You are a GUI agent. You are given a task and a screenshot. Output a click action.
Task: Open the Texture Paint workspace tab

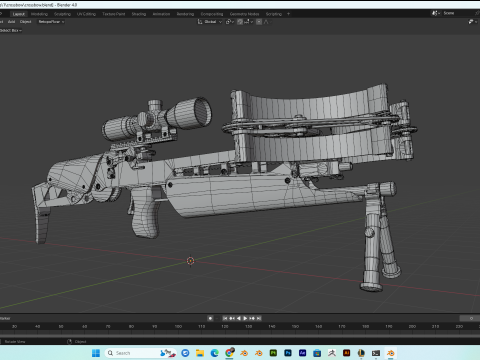114,14
